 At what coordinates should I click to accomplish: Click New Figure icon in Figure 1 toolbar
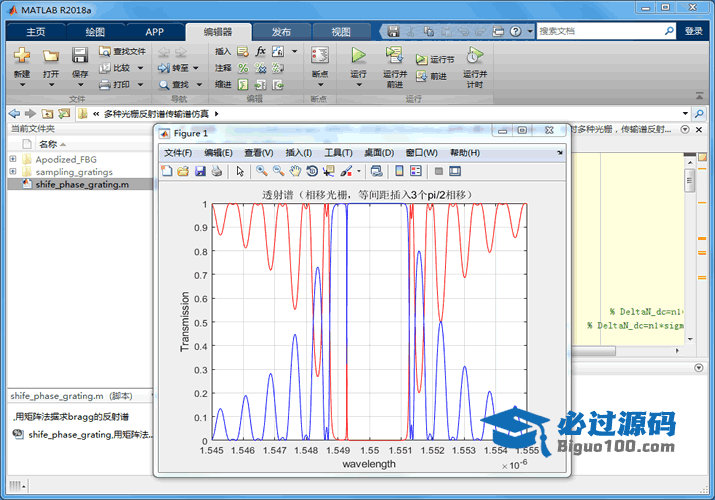tap(166, 171)
